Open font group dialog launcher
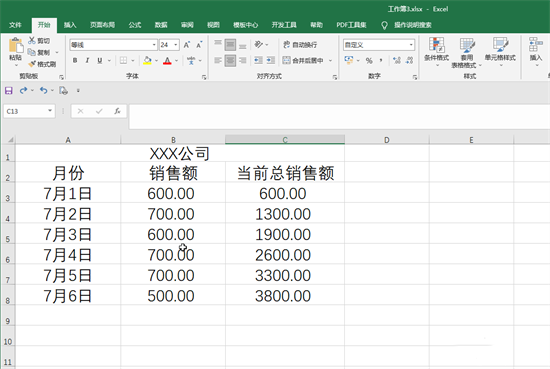This screenshot has width=550, height=369. click(x=204, y=77)
